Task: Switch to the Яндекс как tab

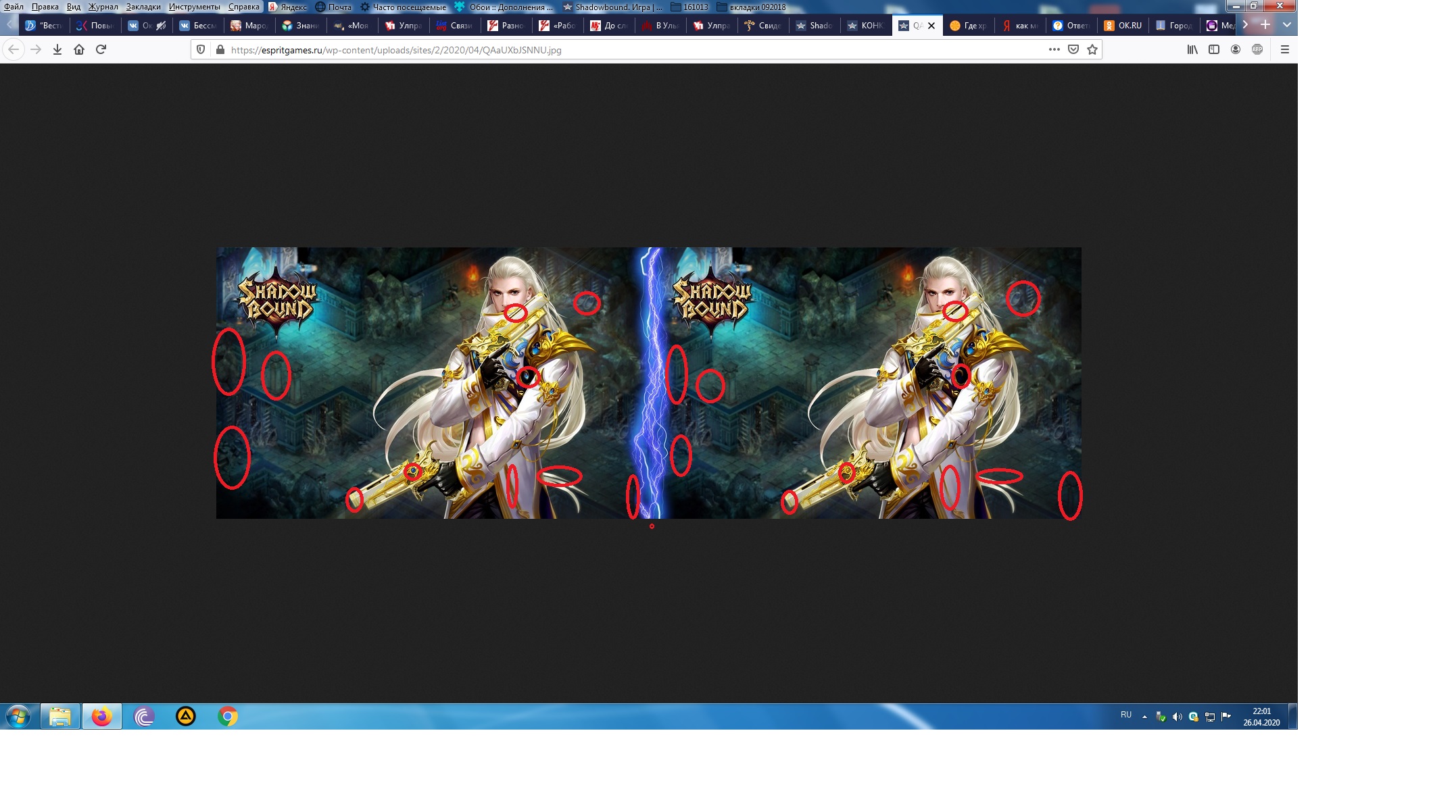Action: click(1020, 26)
